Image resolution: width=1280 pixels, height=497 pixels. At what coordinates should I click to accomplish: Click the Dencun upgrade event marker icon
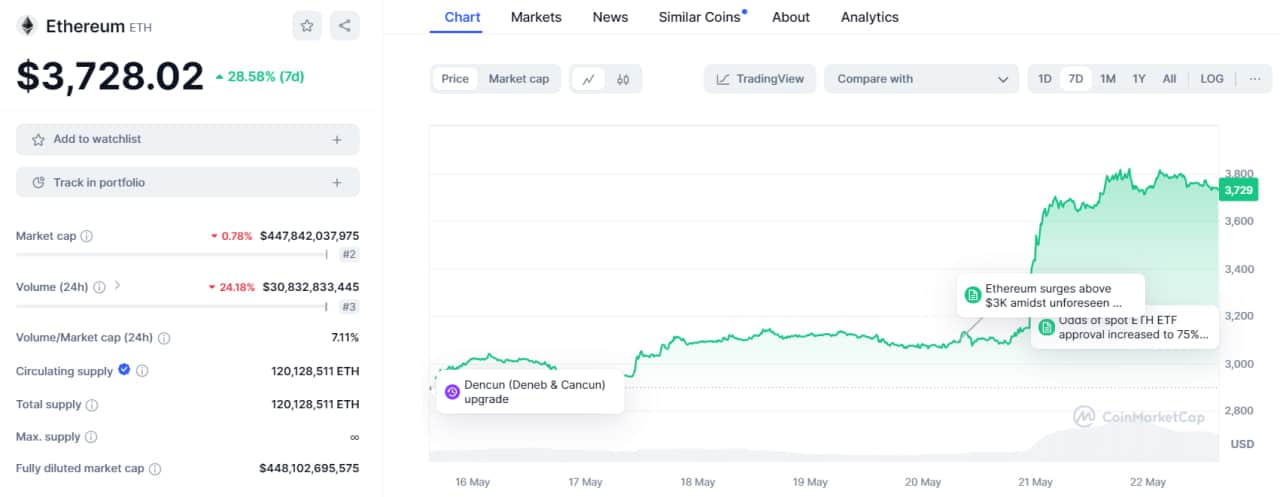tap(451, 392)
